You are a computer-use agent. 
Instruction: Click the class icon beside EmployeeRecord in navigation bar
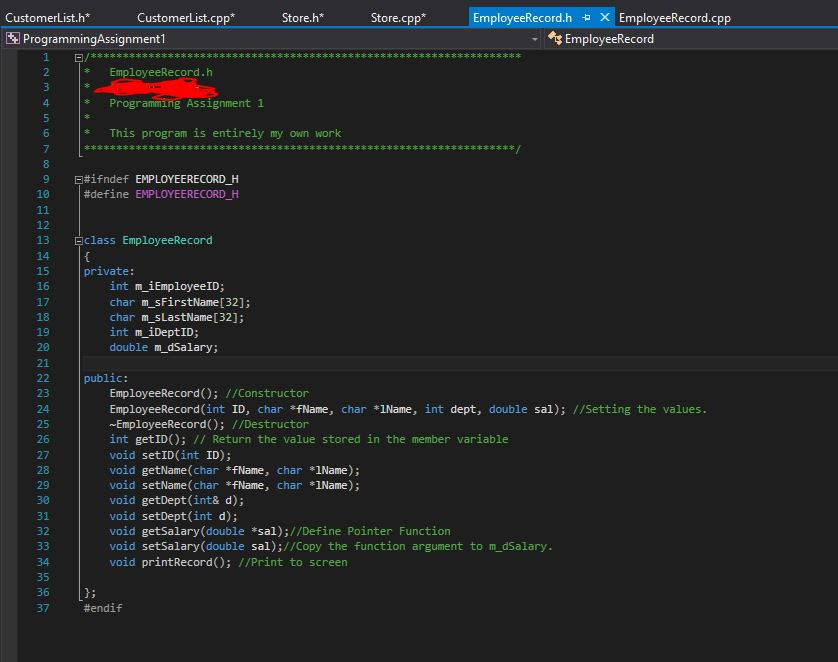(x=555, y=37)
